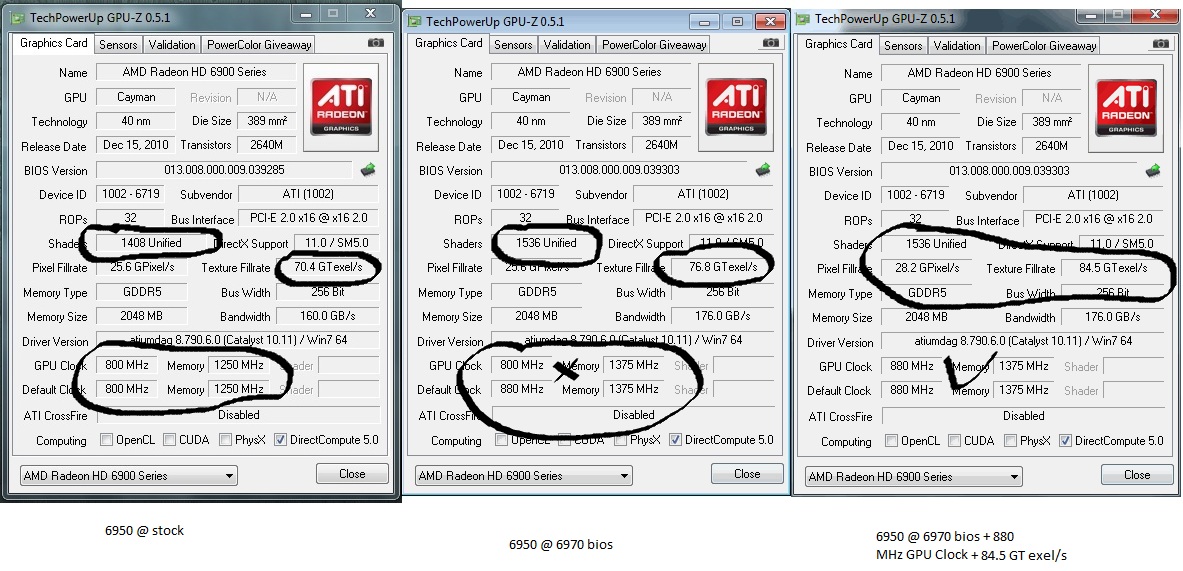Click Driver Version field in right window
The image size is (1183, 571).
[1023, 341]
